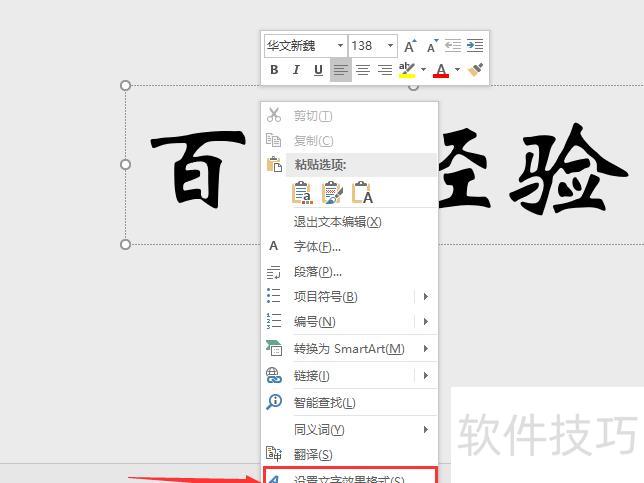The image size is (644, 483).
Task: Select left text alignment
Action: click(340, 70)
